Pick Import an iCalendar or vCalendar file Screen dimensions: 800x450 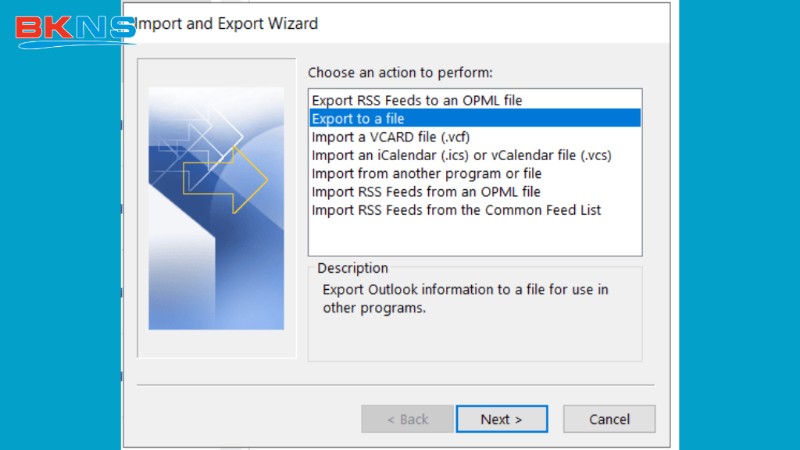460,155
